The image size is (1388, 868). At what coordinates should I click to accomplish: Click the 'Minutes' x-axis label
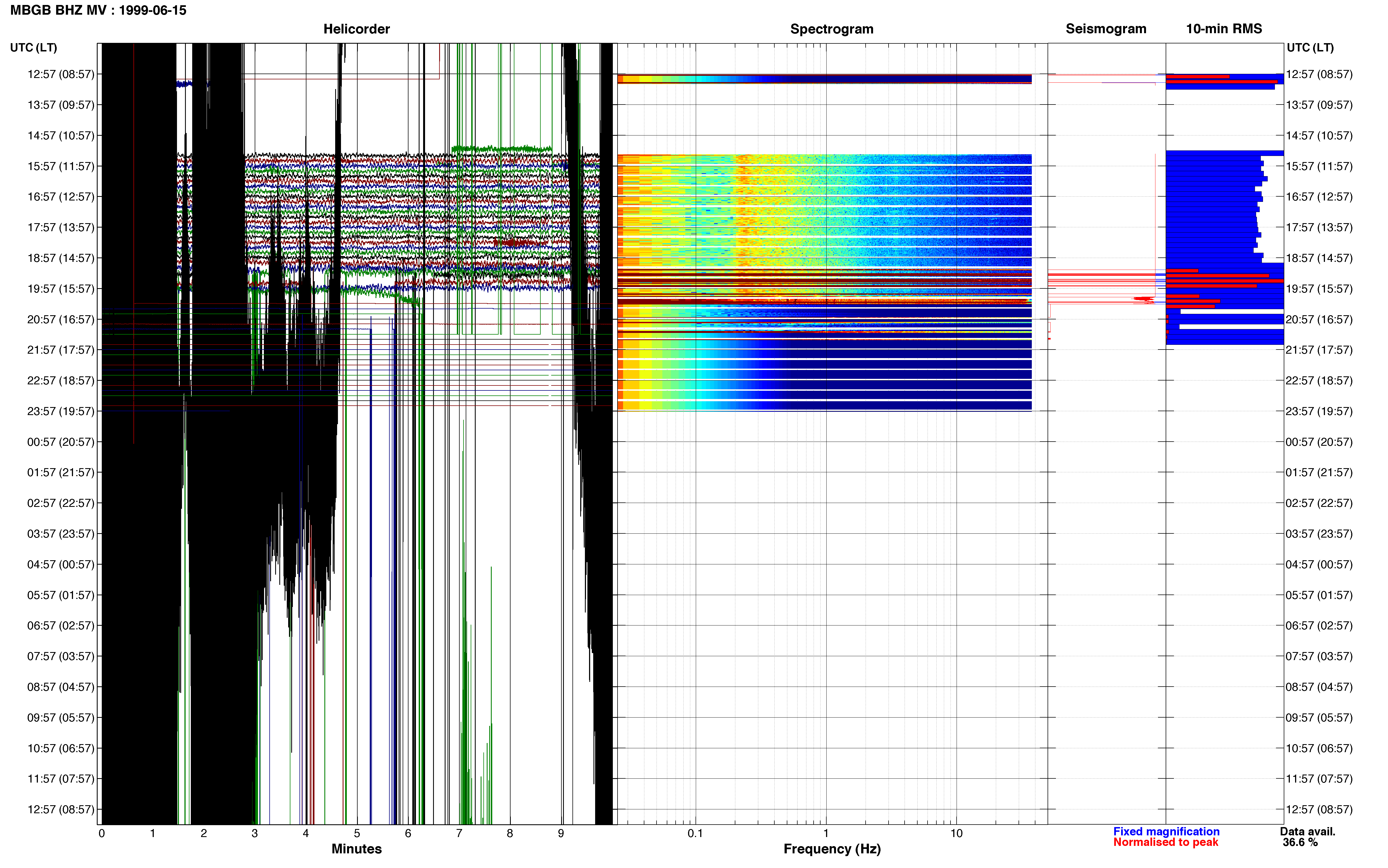[356, 848]
